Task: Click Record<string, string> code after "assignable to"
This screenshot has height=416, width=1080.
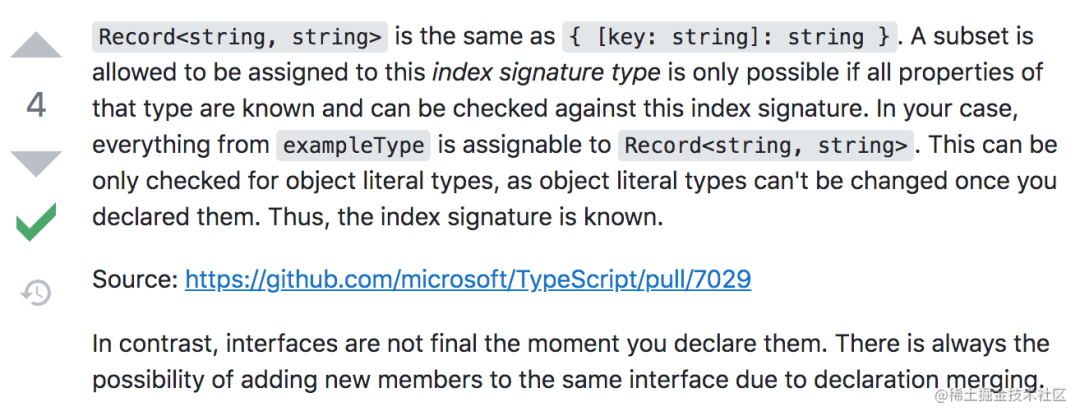Action: tap(766, 146)
